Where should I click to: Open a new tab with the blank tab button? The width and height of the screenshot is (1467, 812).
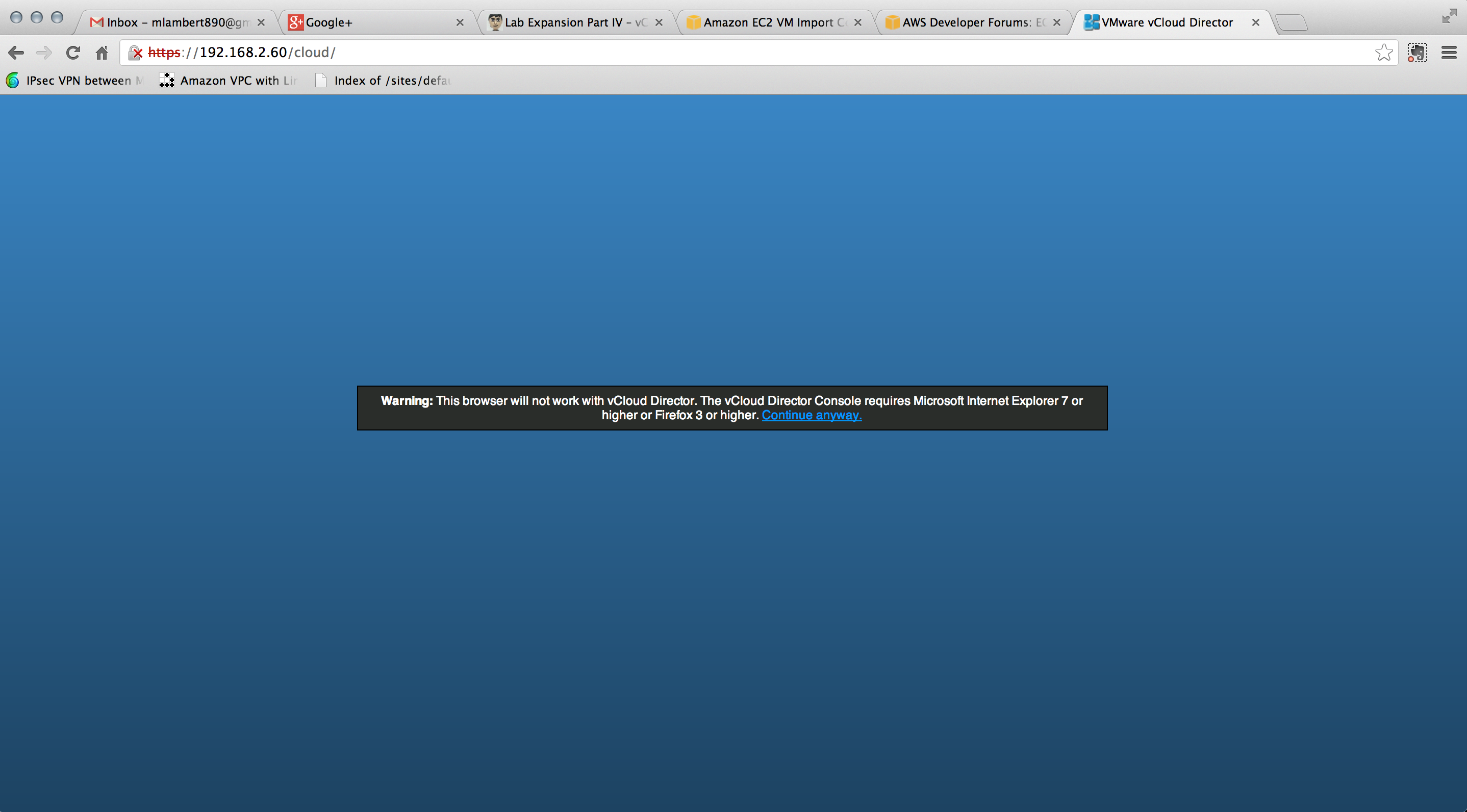[x=1292, y=22]
